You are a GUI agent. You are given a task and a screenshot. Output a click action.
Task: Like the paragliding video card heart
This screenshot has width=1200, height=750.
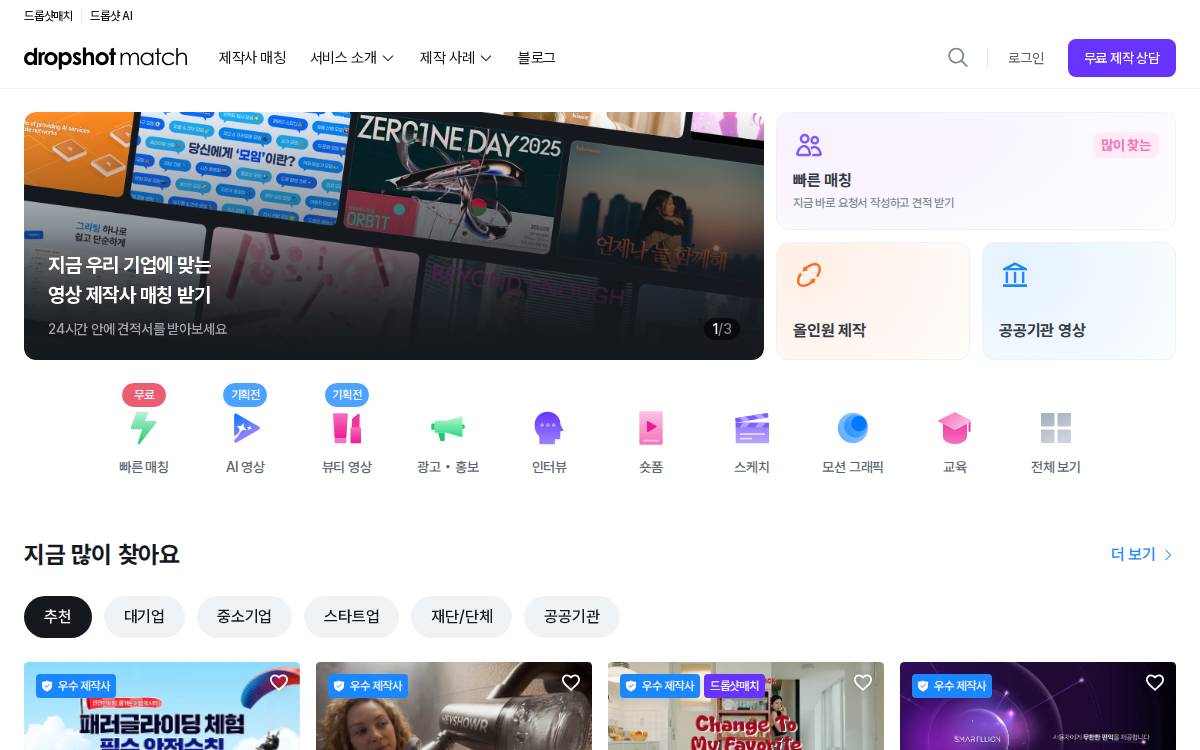pyautogui.click(x=279, y=682)
